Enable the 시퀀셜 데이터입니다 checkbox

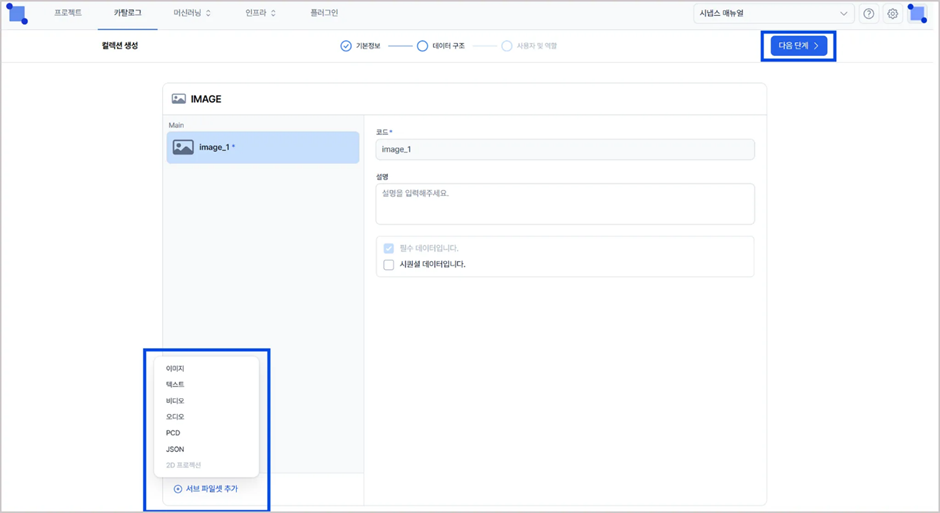click(x=388, y=264)
